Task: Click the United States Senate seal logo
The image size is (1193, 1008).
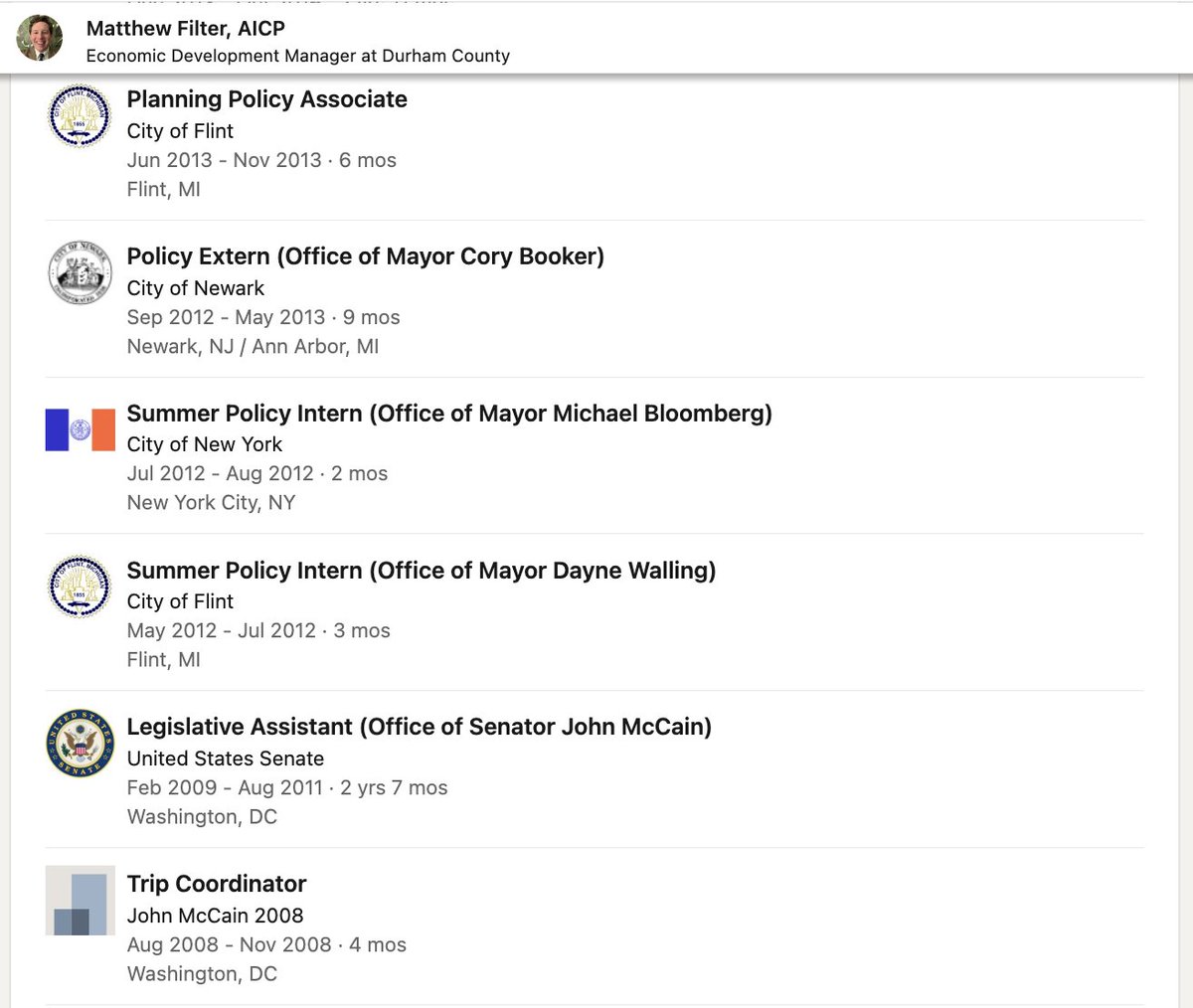Action: (x=80, y=743)
